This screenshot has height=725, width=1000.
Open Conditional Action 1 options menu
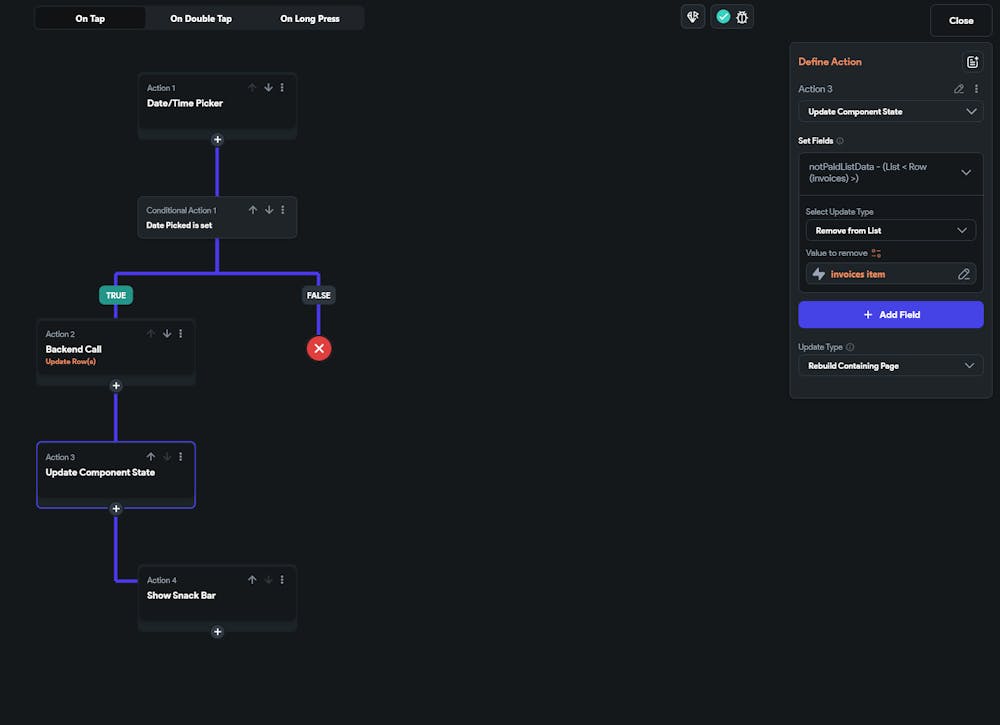tap(283, 210)
